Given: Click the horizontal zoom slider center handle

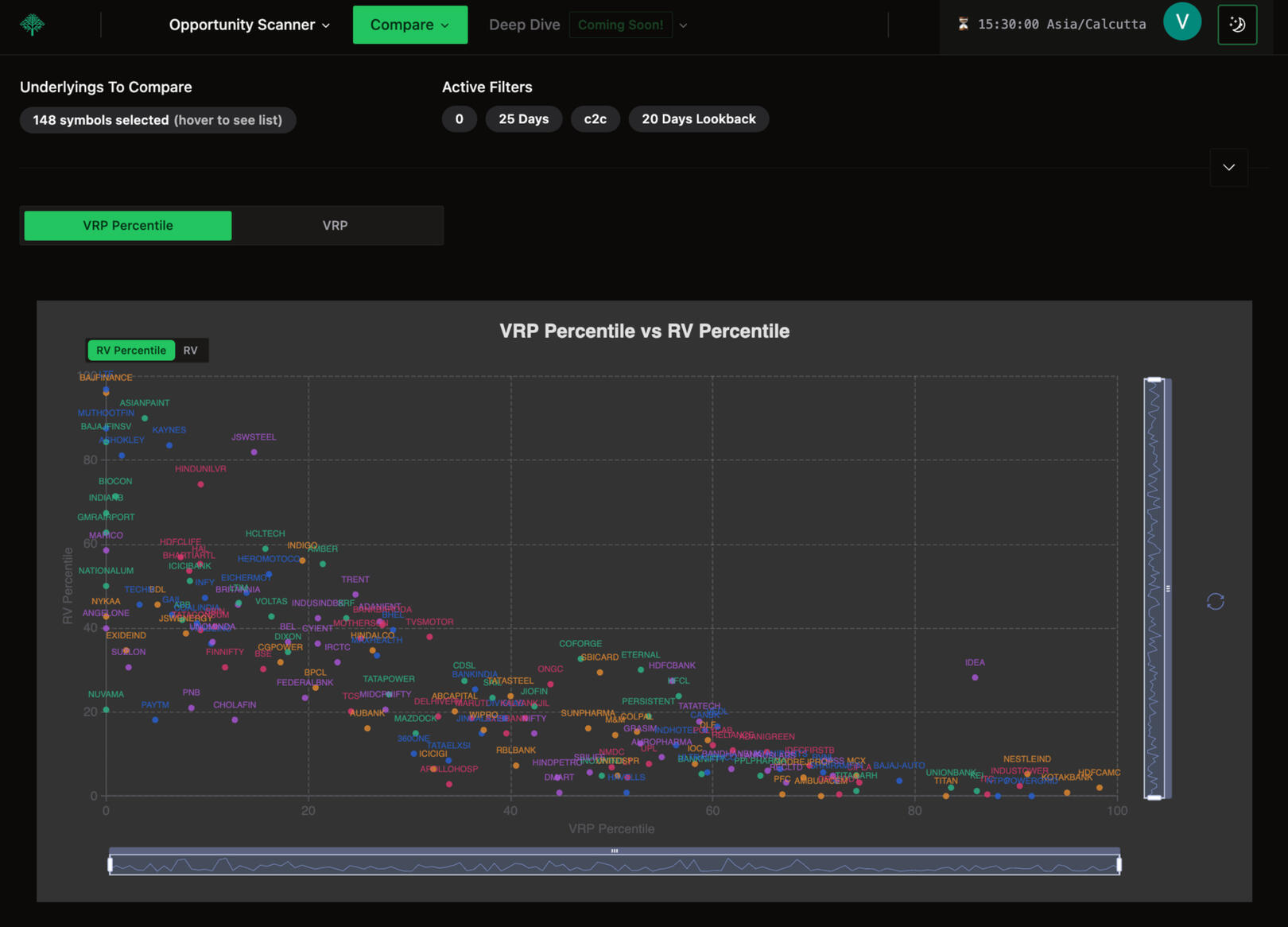Looking at the screenshot, I should 615,851.
